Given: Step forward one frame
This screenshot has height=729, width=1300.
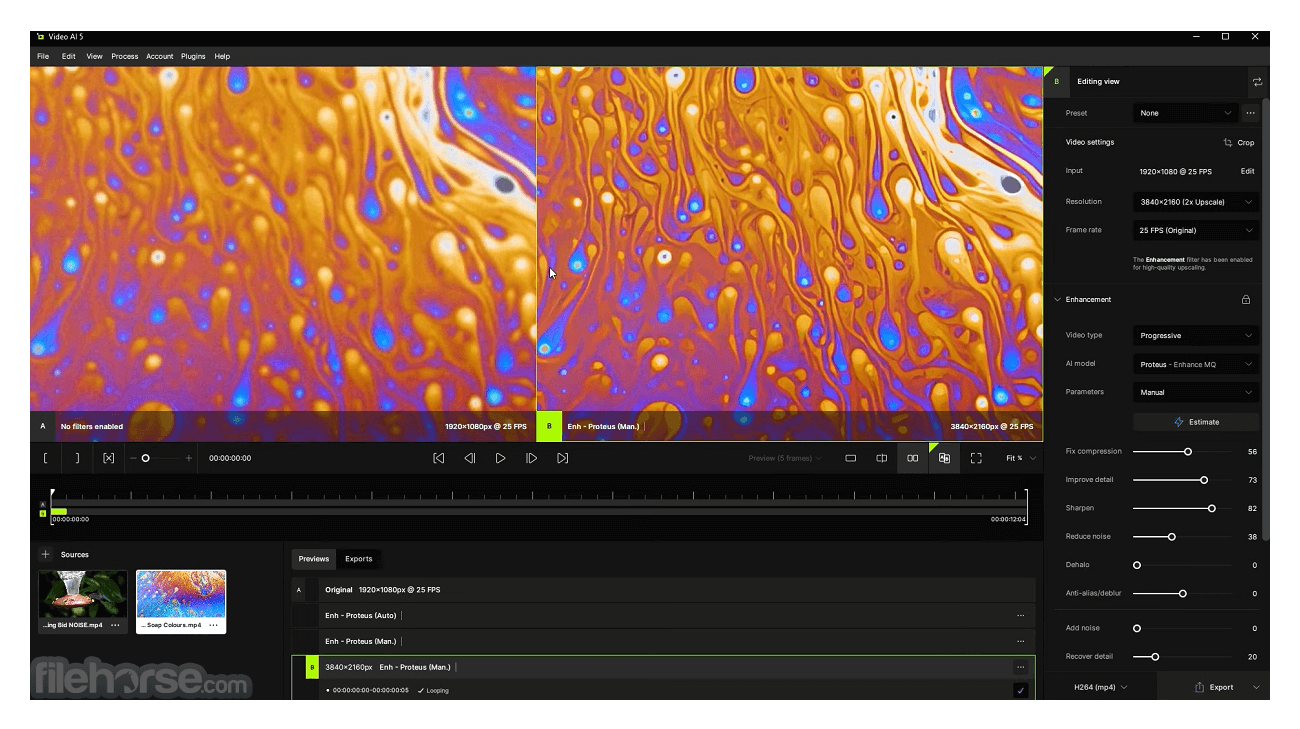Looking at the screenshot, I should click(x=531, y=458).
